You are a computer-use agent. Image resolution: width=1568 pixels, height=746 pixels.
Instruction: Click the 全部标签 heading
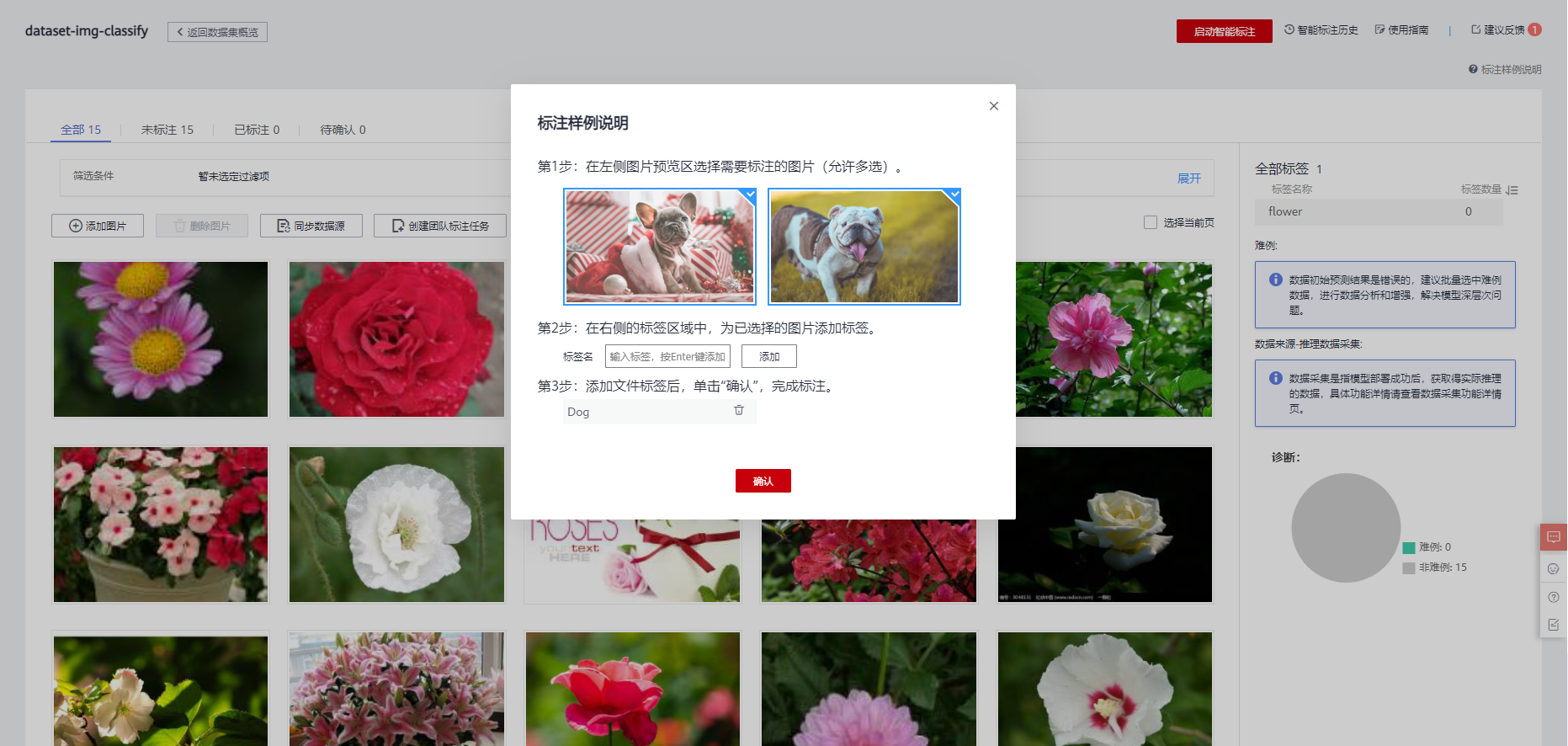point(1282,168)
